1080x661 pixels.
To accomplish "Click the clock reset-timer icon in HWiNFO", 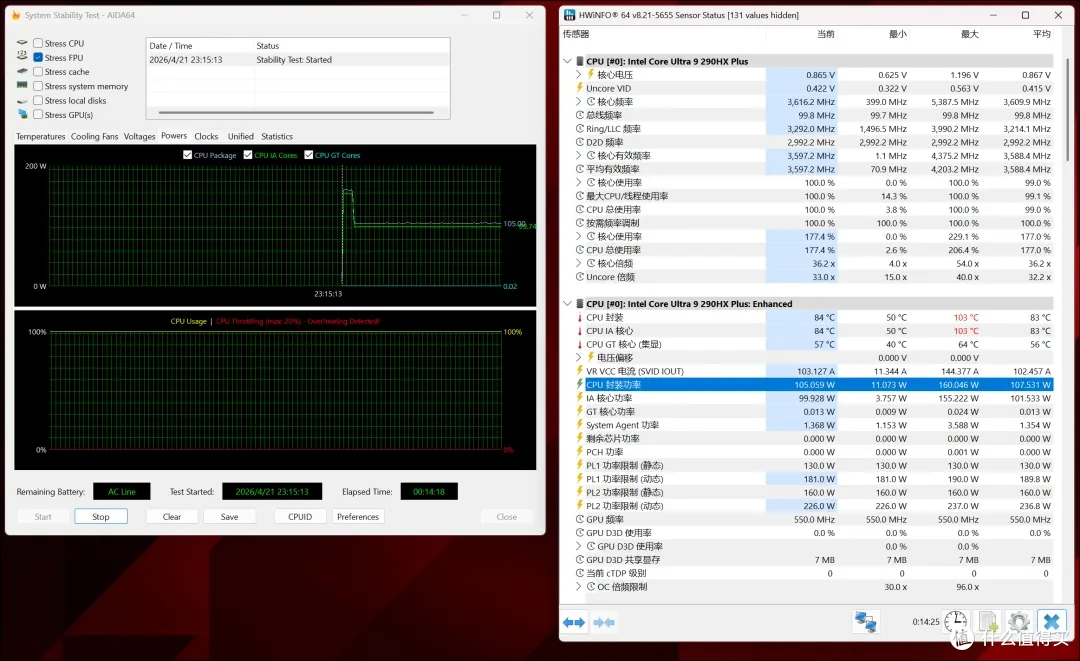I will click(x=955, y=622).
